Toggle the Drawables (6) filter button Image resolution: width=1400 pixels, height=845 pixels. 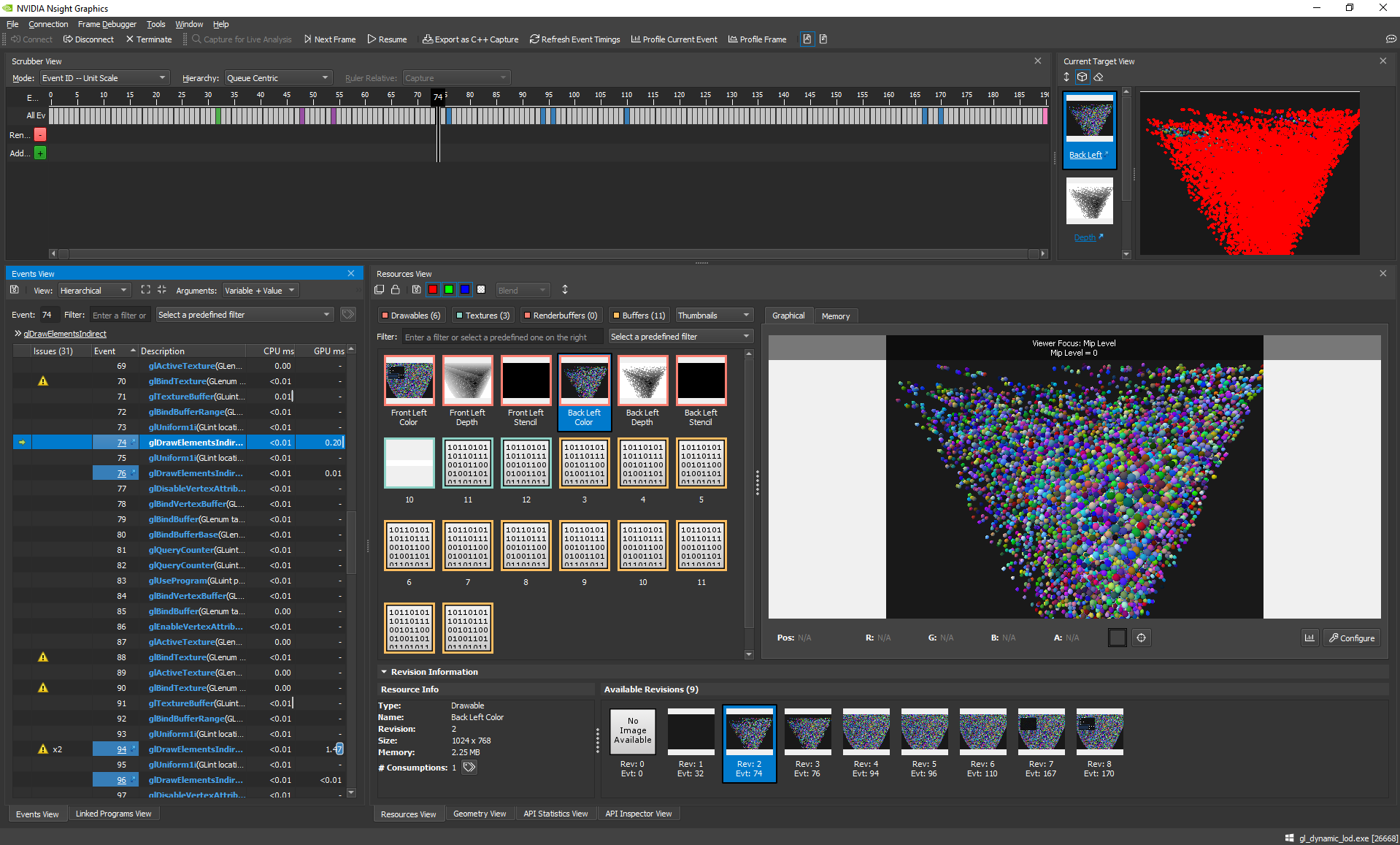[411, 315]
